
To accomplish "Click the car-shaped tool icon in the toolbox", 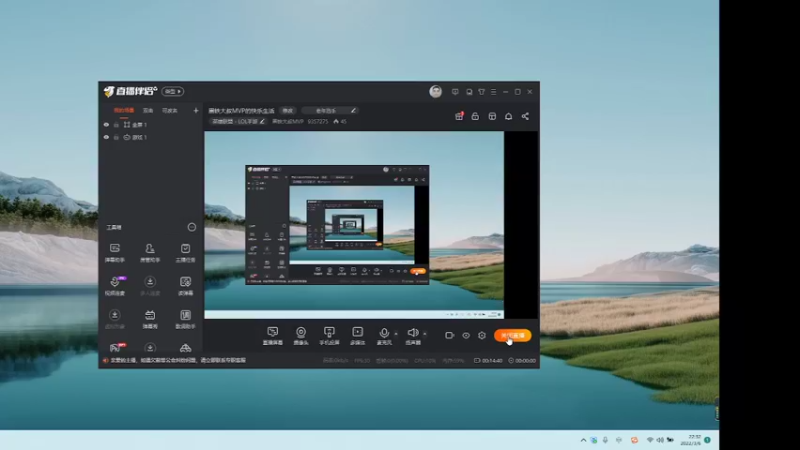I will [x=185, y=348].
